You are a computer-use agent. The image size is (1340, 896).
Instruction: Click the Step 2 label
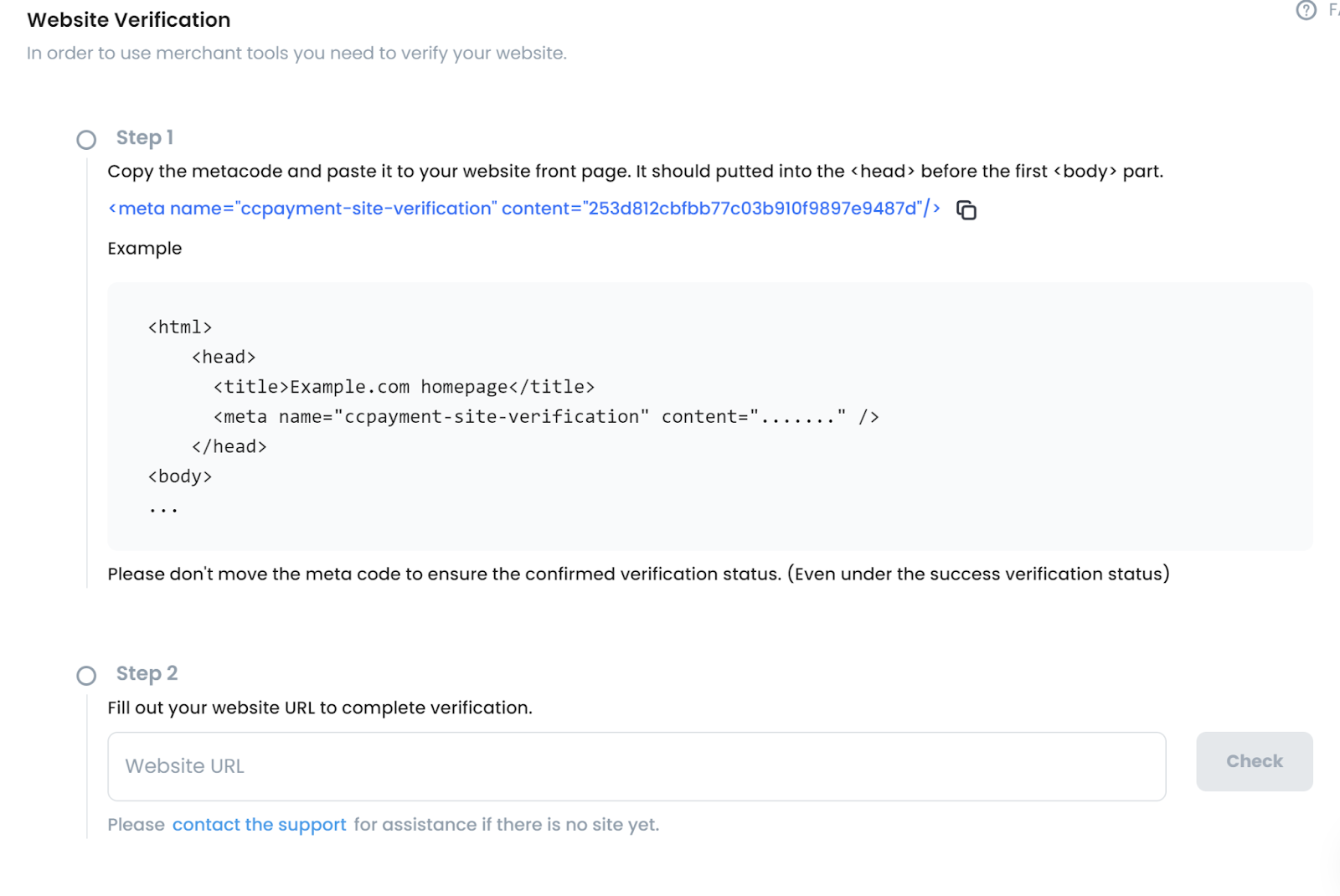tap(147, 673)
